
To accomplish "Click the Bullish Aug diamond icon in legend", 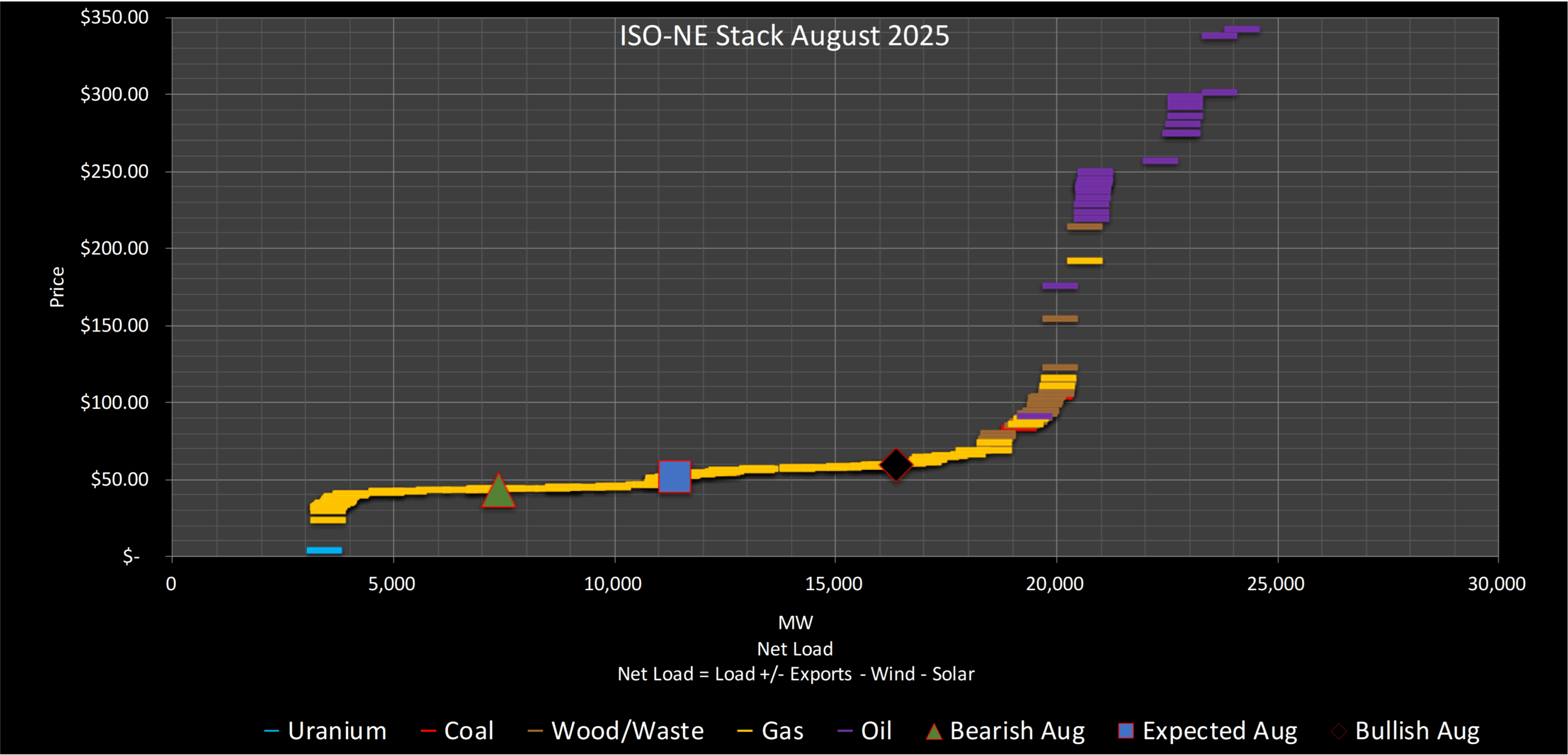I will click(x=1339, y=731).
